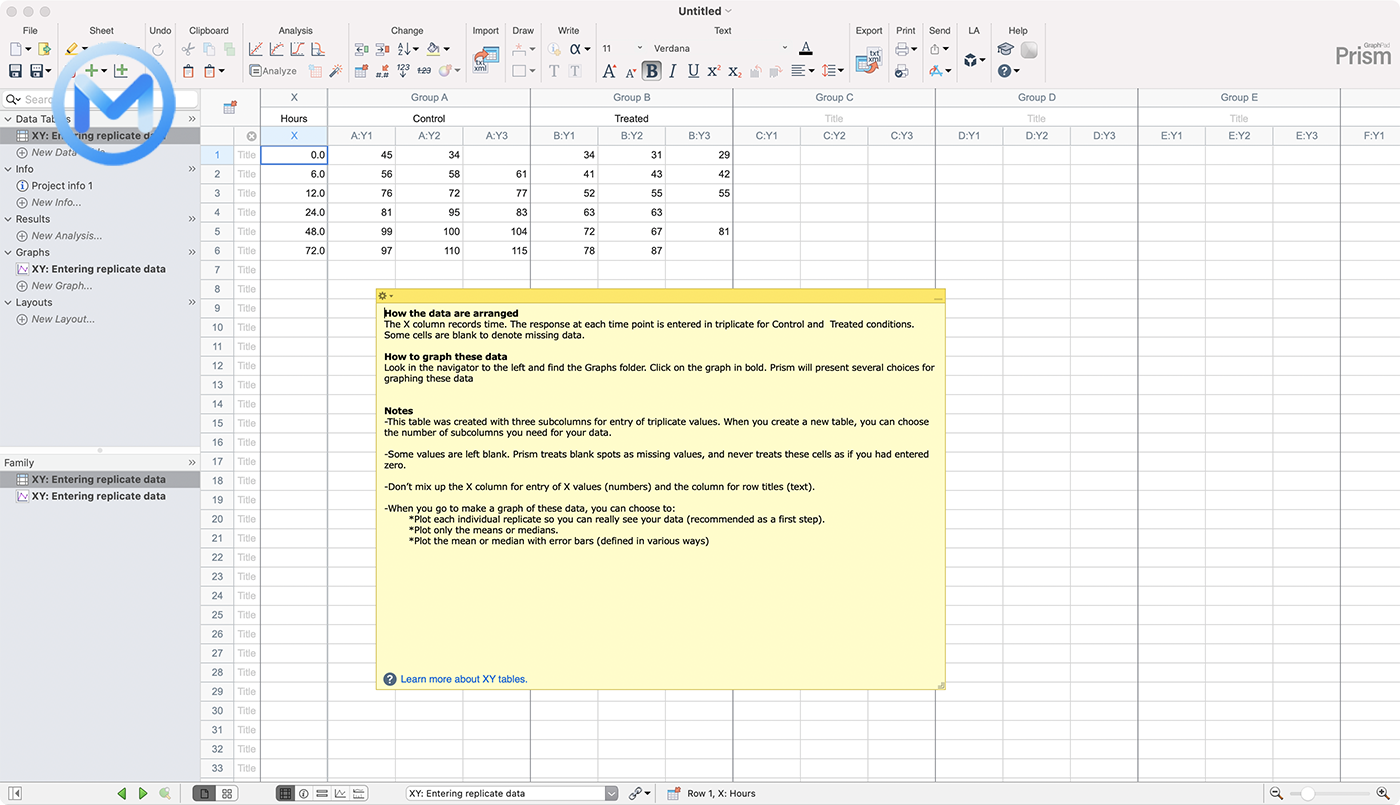Click the X column Hours title cell

(x=294, y=118)
